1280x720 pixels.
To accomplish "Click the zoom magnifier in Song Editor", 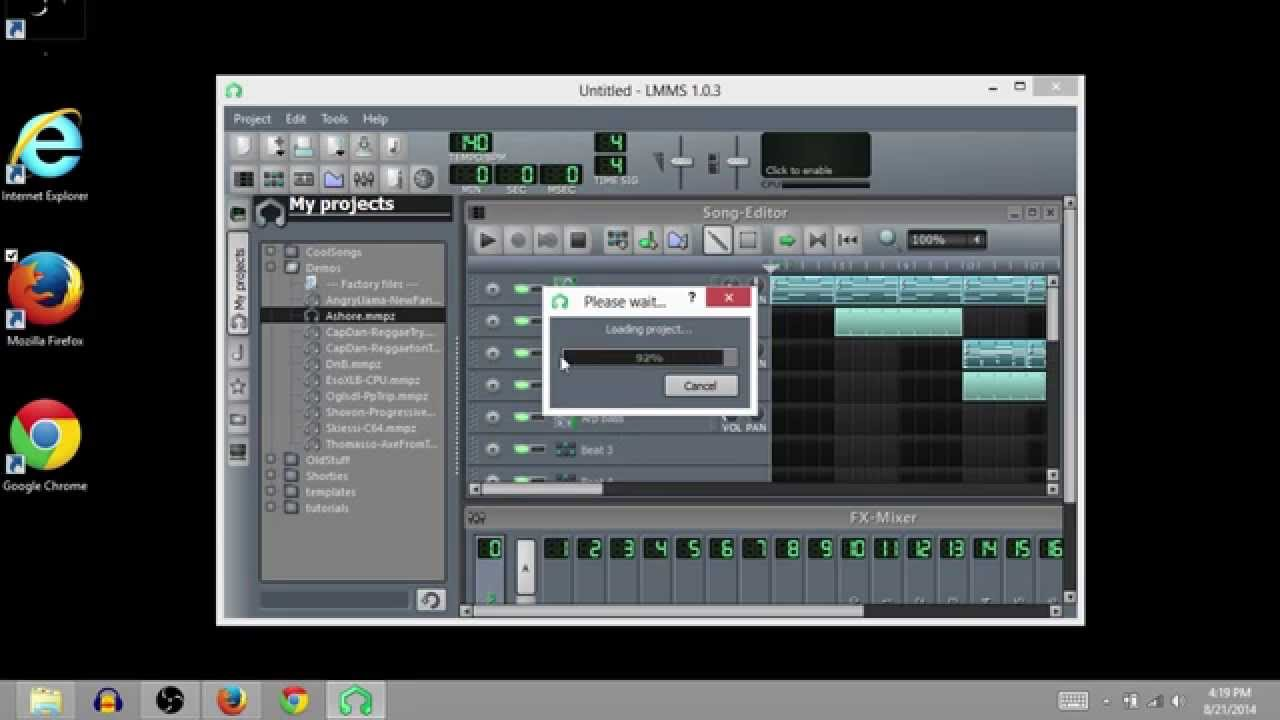I will [886, 239].
